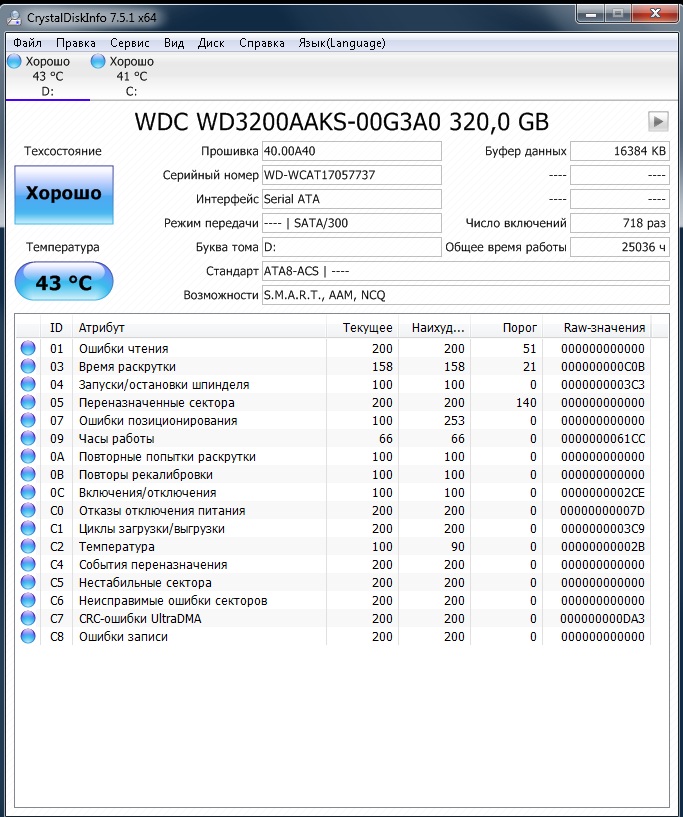Click the Порог column header
This screenshot has width=683, height=817.
tap(506, 328)
